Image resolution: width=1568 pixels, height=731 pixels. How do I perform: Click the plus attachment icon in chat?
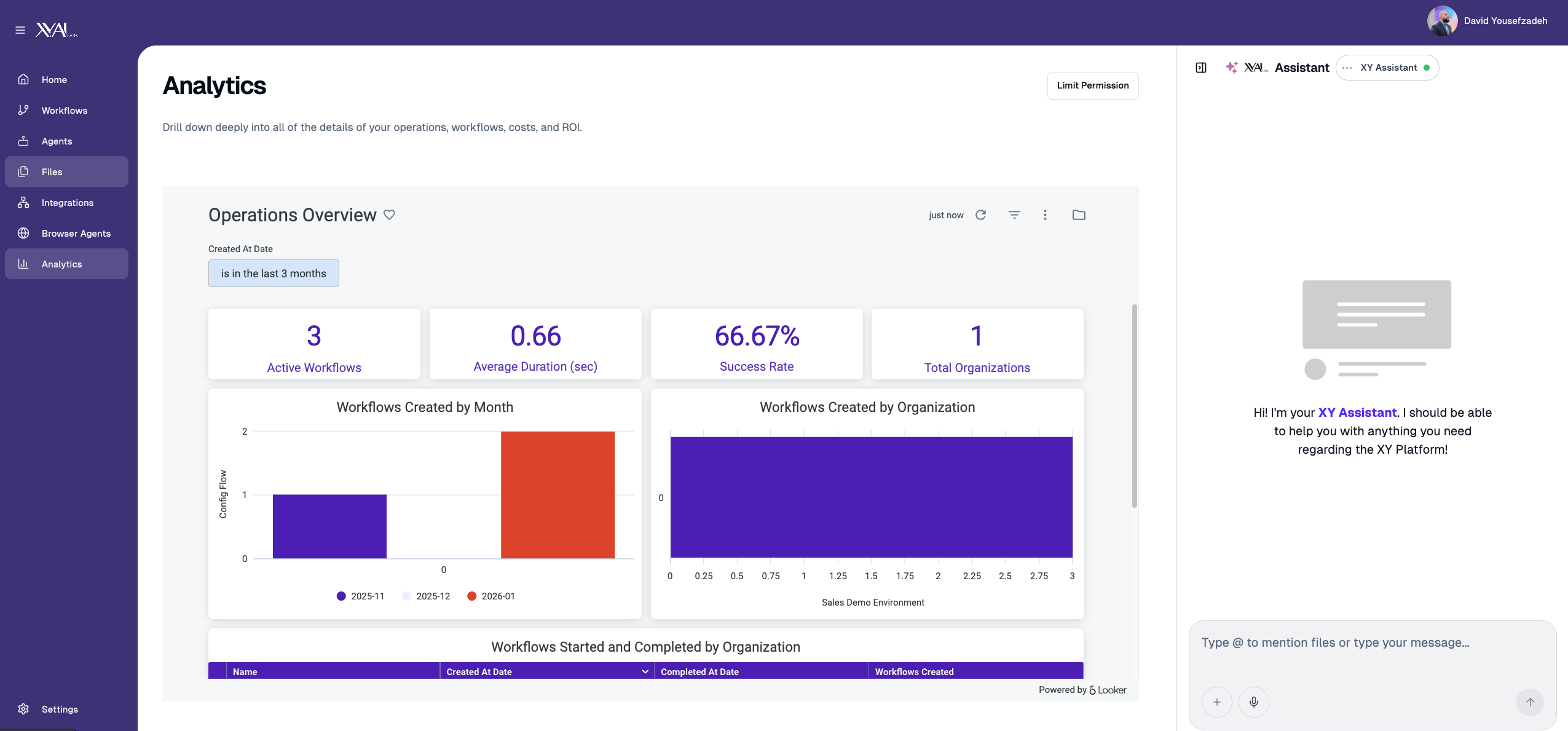point(1216,701)
